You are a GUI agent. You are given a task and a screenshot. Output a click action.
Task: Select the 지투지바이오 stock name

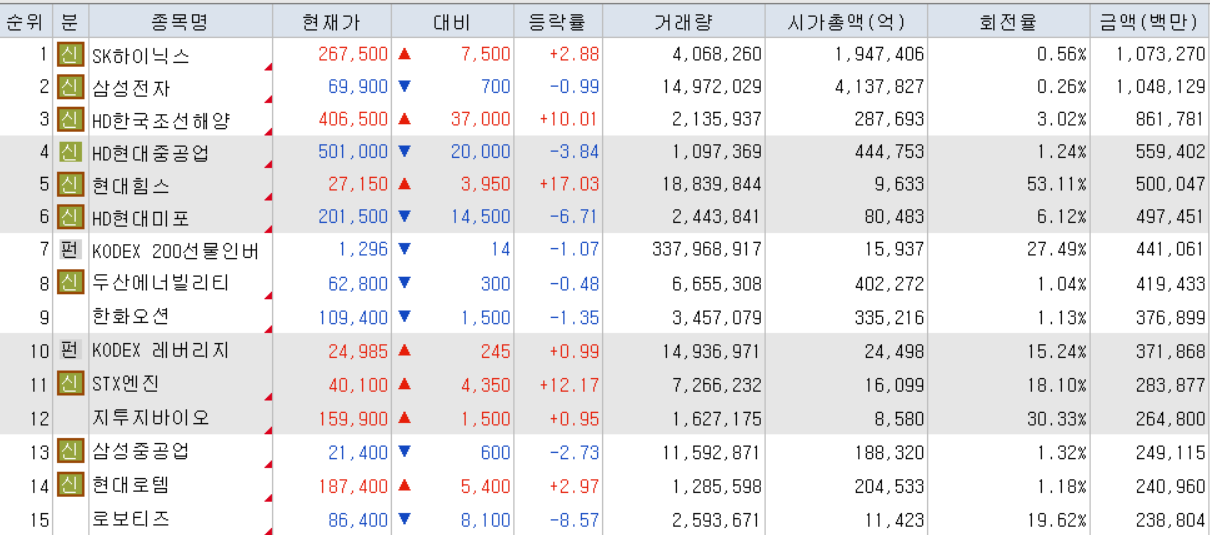point(150,417)
